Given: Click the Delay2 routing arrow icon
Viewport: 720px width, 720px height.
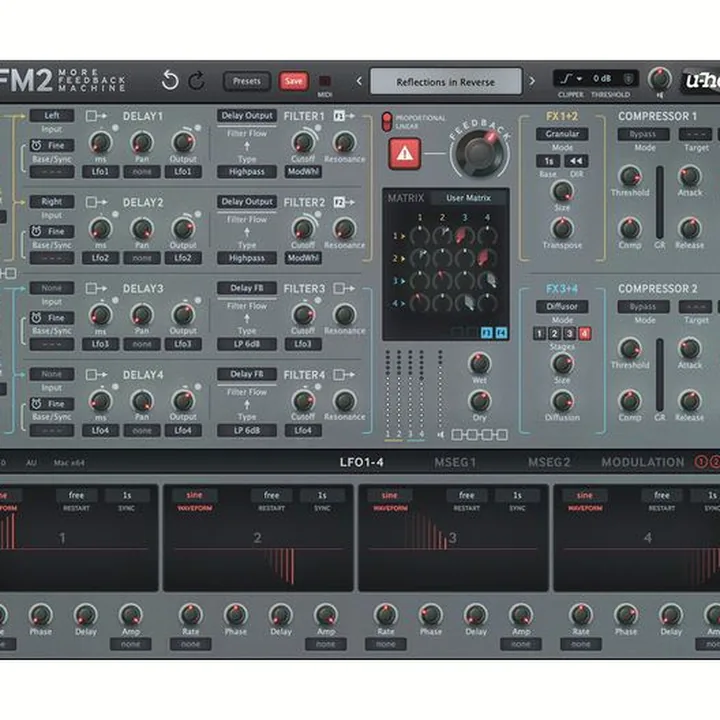Looking at the screenshot, I should pos(96,202).
